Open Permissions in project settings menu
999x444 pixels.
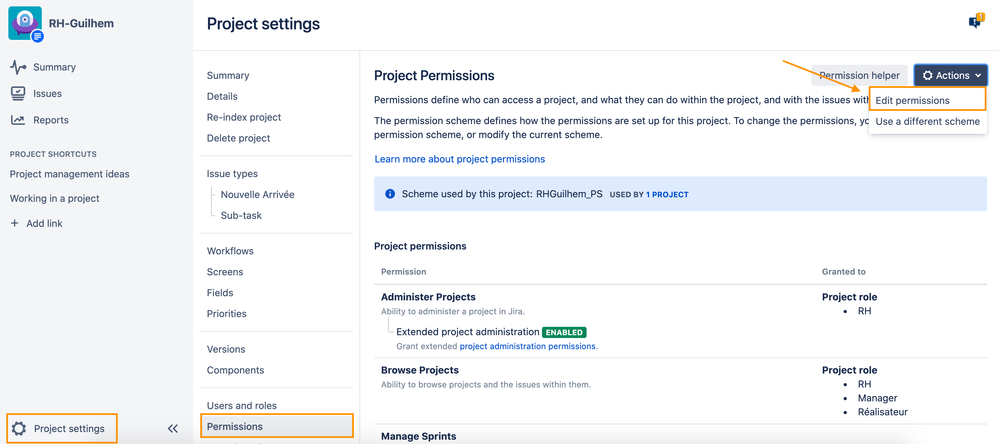(235, 426)
